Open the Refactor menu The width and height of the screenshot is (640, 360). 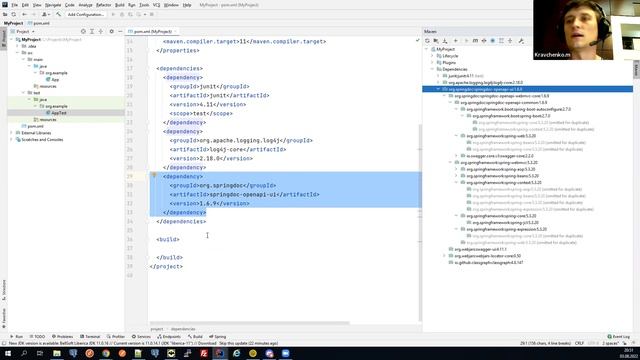point(103,5)
